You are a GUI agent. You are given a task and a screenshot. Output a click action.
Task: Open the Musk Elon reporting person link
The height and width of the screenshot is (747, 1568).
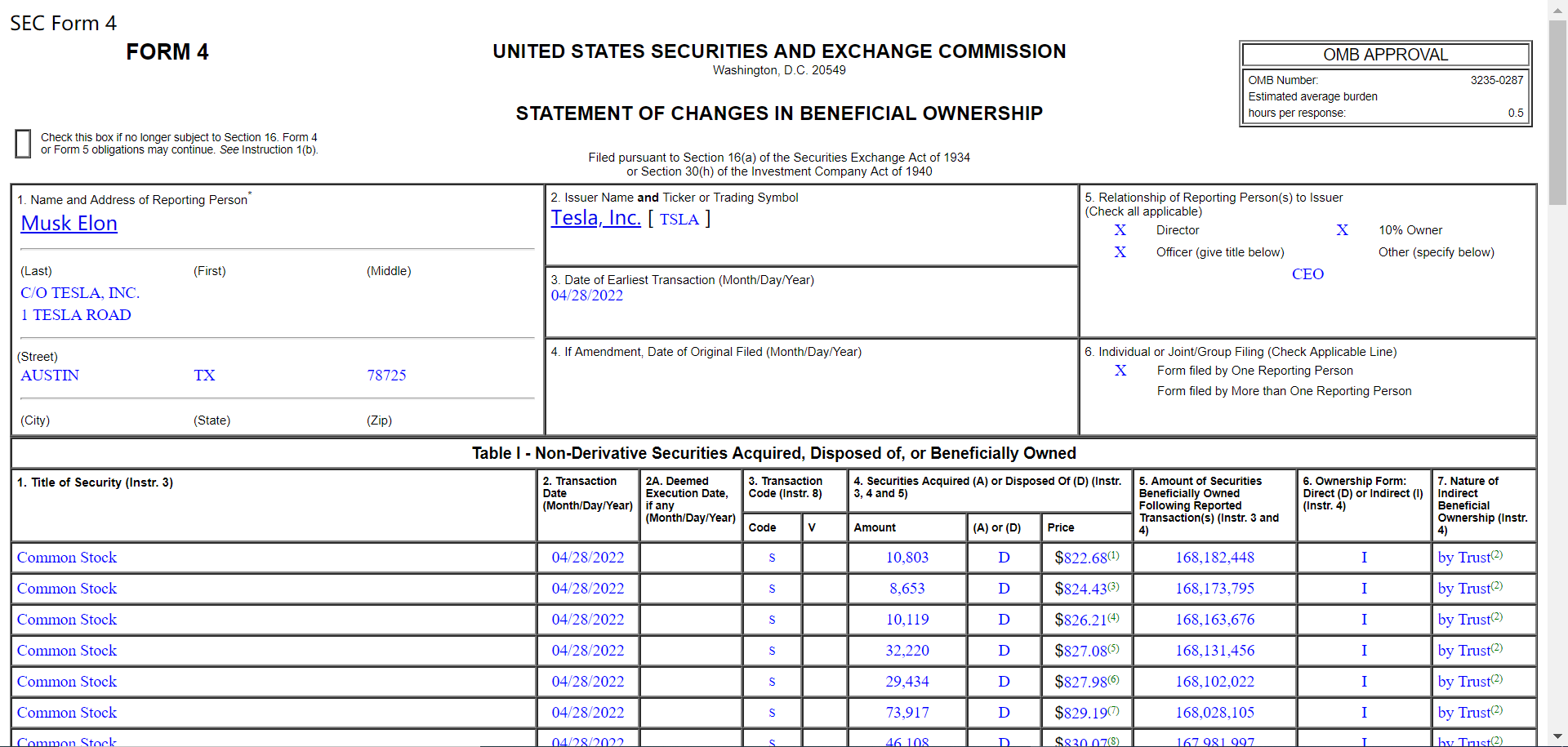(69, 224)
